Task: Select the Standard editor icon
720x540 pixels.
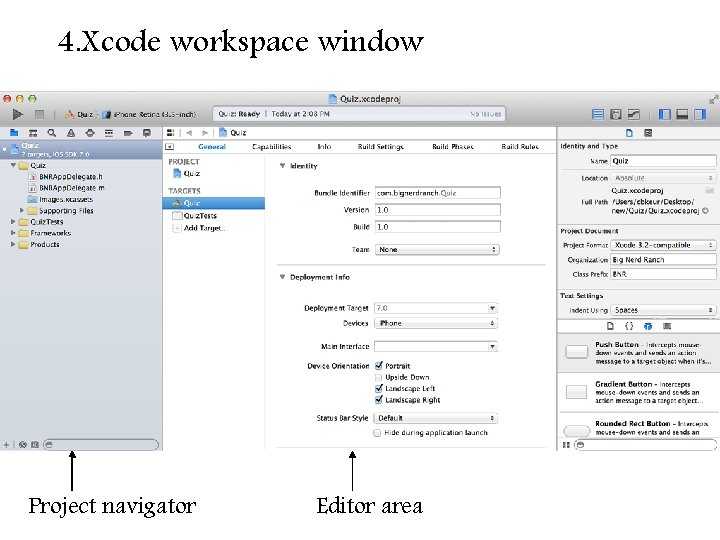Action: (x=597, y=114)
